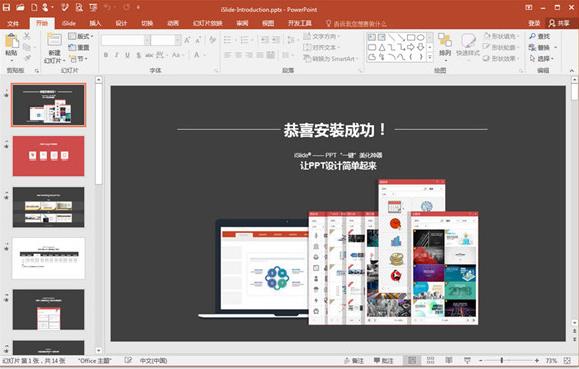Click the New Slide (新建幻灯片) icon
Screen dimensions: 579x369
(54, 40)
